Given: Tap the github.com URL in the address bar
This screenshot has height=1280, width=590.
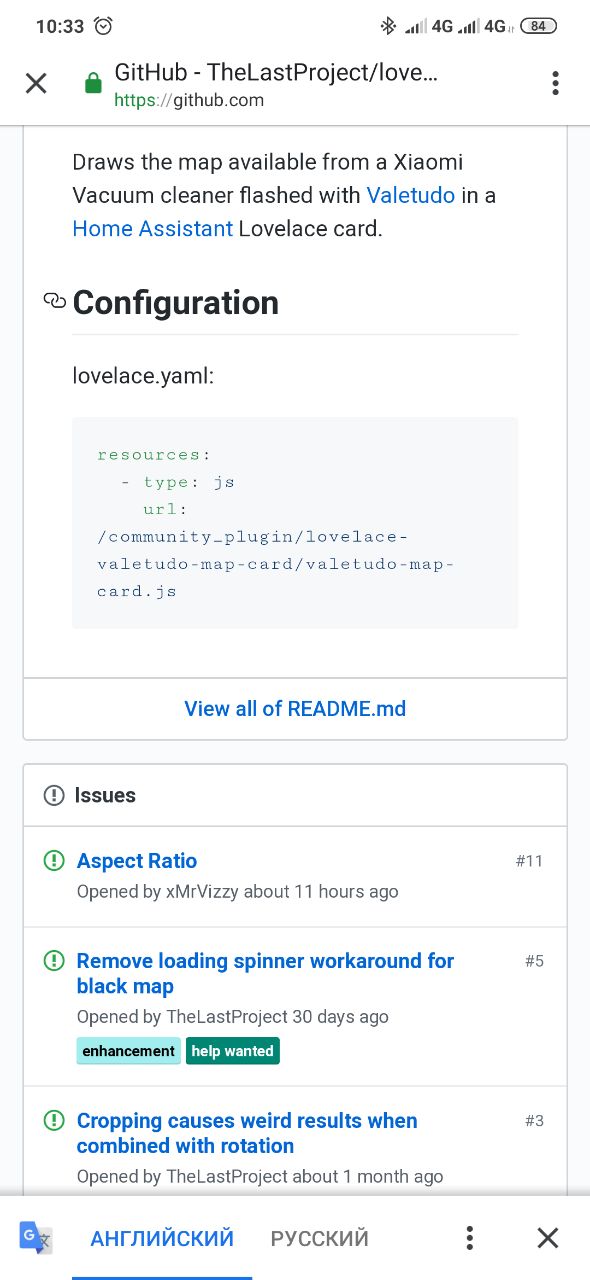Looking at the screenshot, I should click(x=189, y=100).
